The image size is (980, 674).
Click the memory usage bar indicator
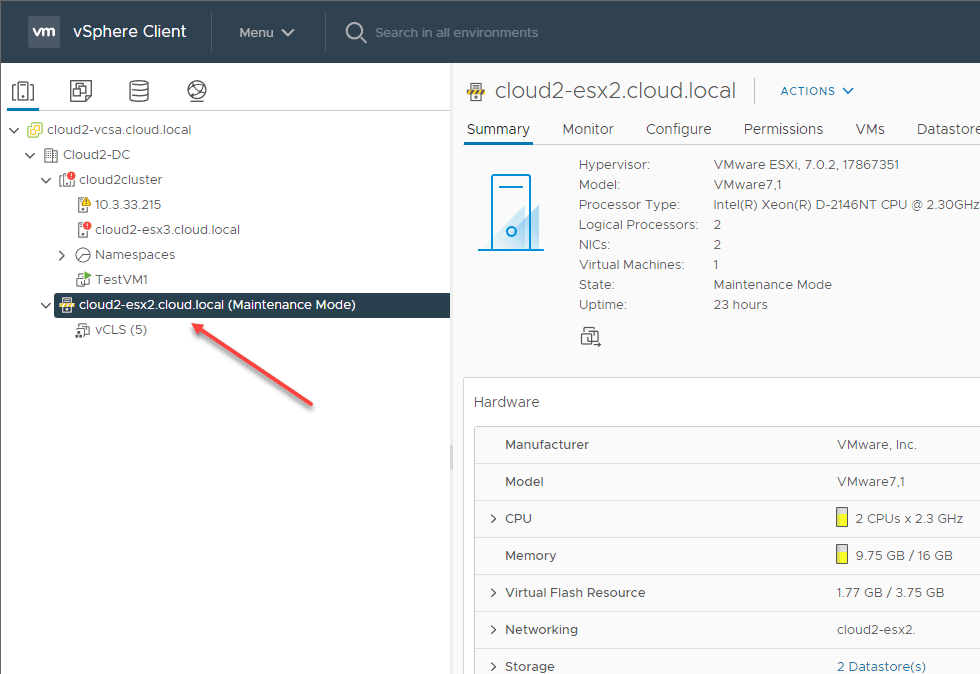pos(842,555)
